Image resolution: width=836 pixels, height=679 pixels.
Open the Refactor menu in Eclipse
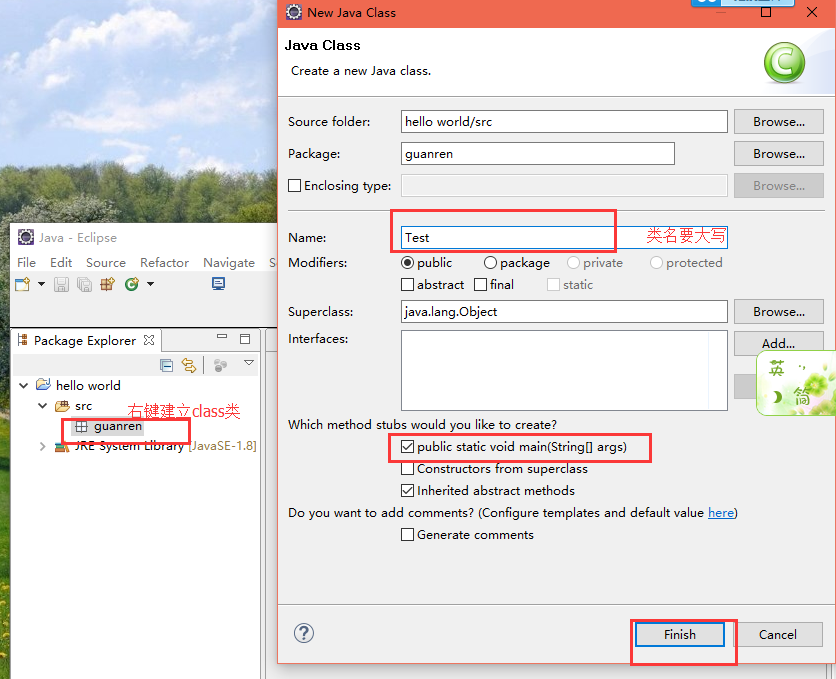[164, 263]
